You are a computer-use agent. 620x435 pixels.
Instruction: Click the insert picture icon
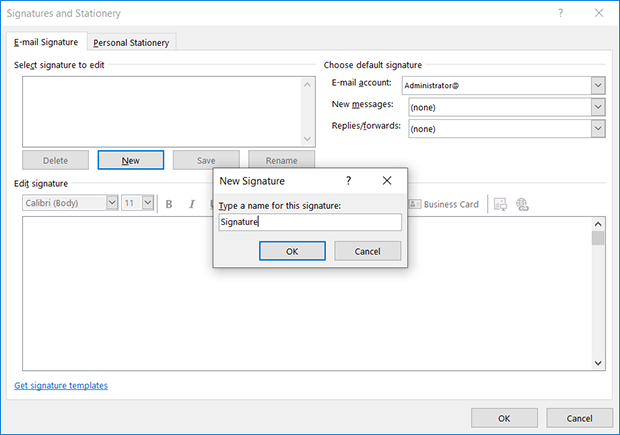pyautogui.click(x=500, y=204)
